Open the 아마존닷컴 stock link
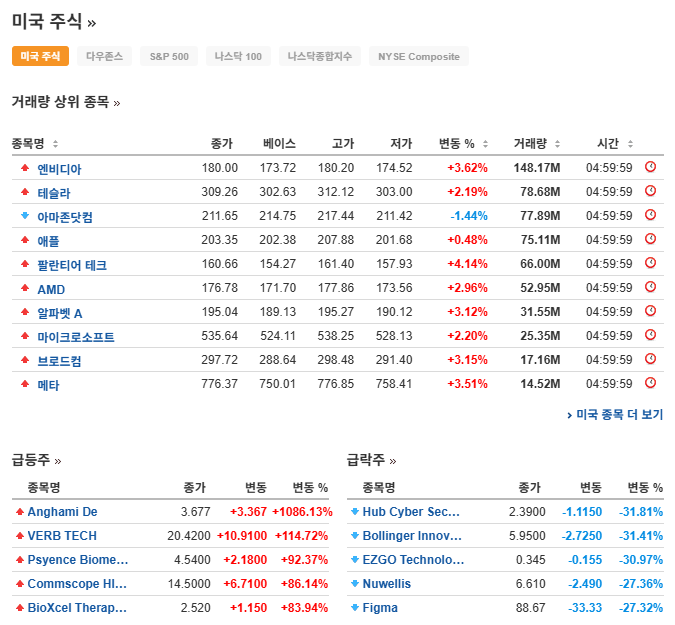Image resolution: width=675 pixels, height=625 pixels. click(65, 217)
